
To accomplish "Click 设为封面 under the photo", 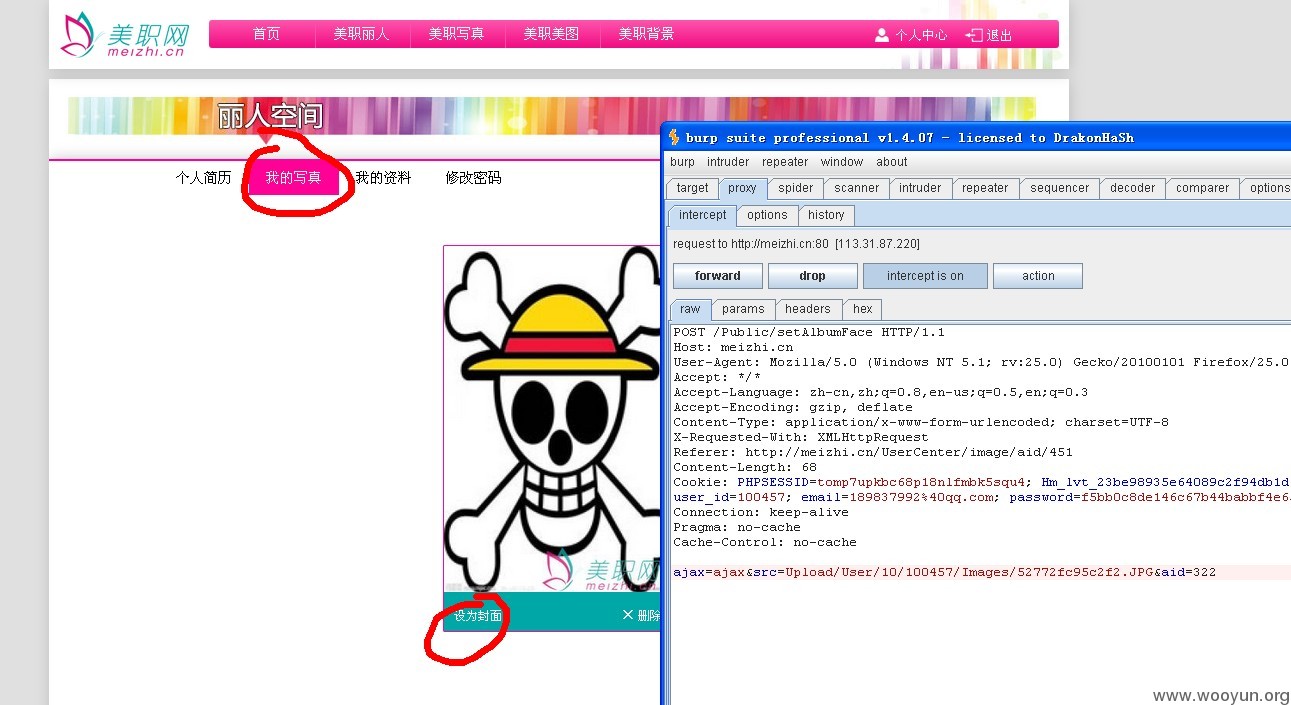I will pos(478,616).
